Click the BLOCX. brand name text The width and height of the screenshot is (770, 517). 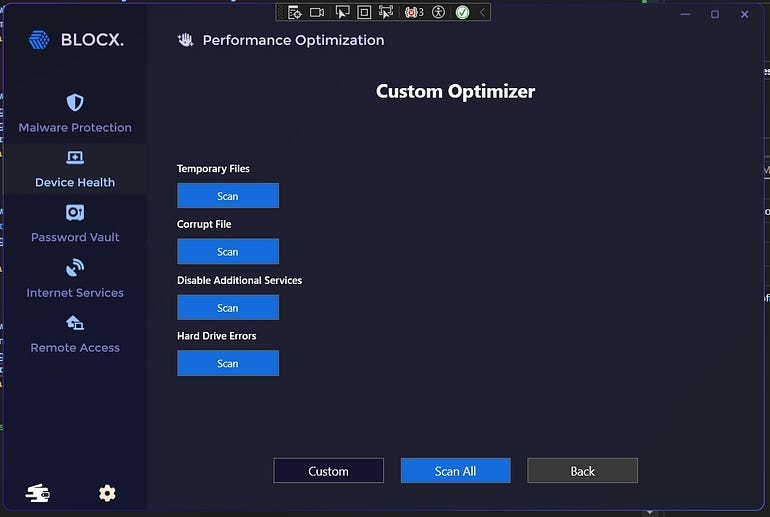point(92,40)
